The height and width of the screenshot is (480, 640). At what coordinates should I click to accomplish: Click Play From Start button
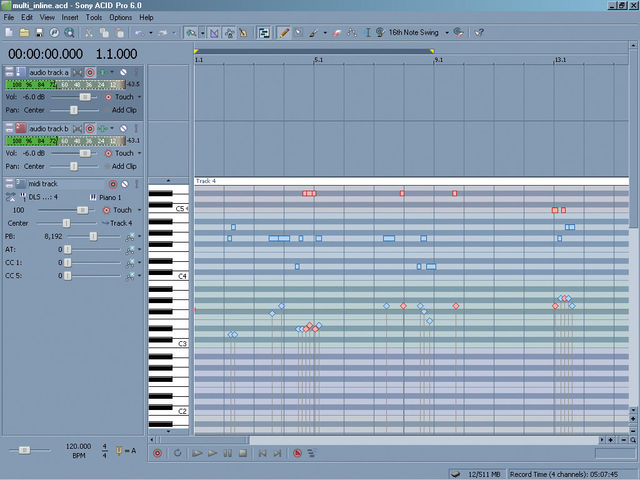point(197,453)
